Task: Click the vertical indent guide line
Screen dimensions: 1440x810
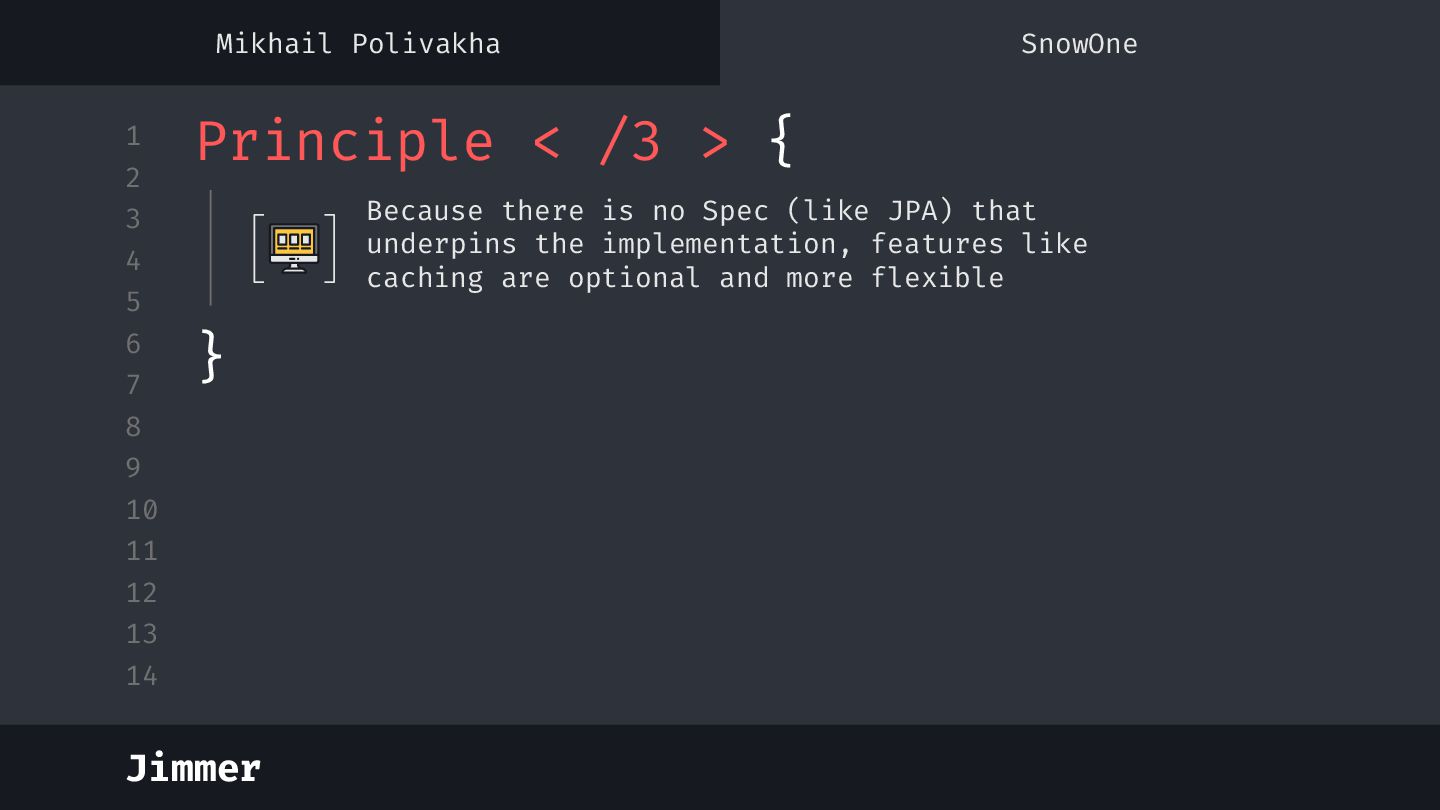Action: point(211,247)
